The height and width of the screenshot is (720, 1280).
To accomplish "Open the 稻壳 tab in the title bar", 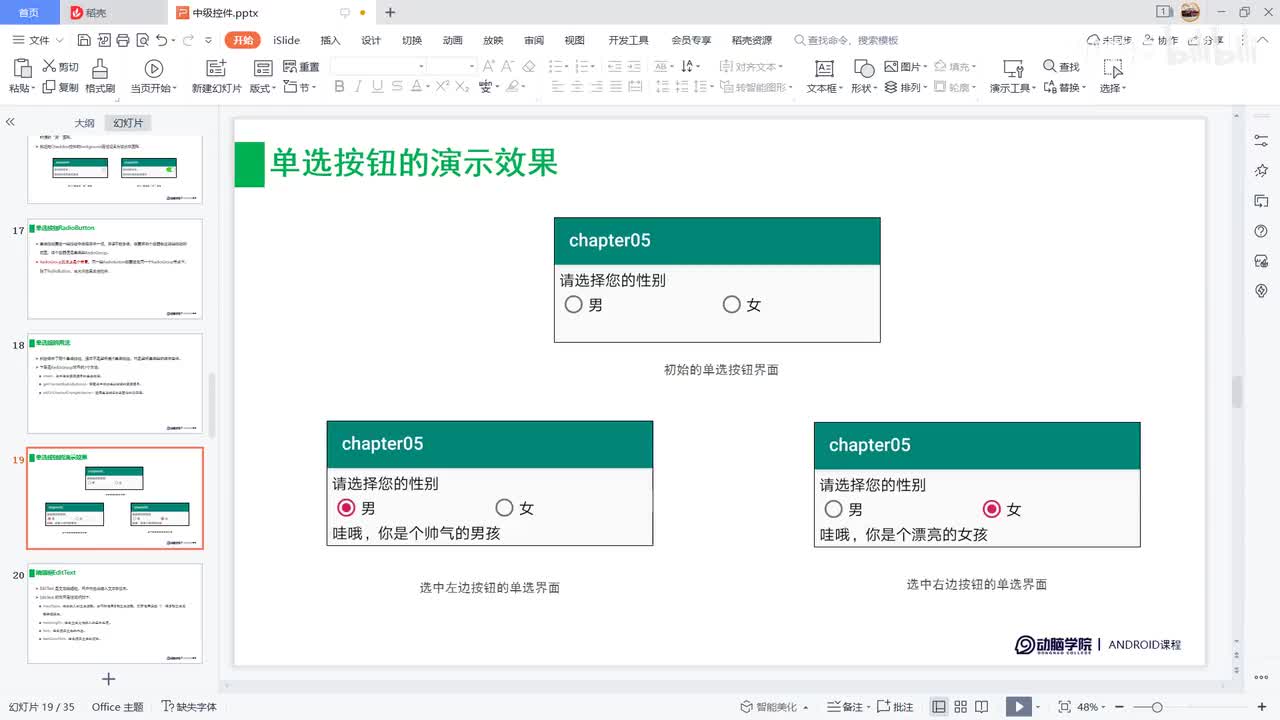I will [x=113, y=13].
